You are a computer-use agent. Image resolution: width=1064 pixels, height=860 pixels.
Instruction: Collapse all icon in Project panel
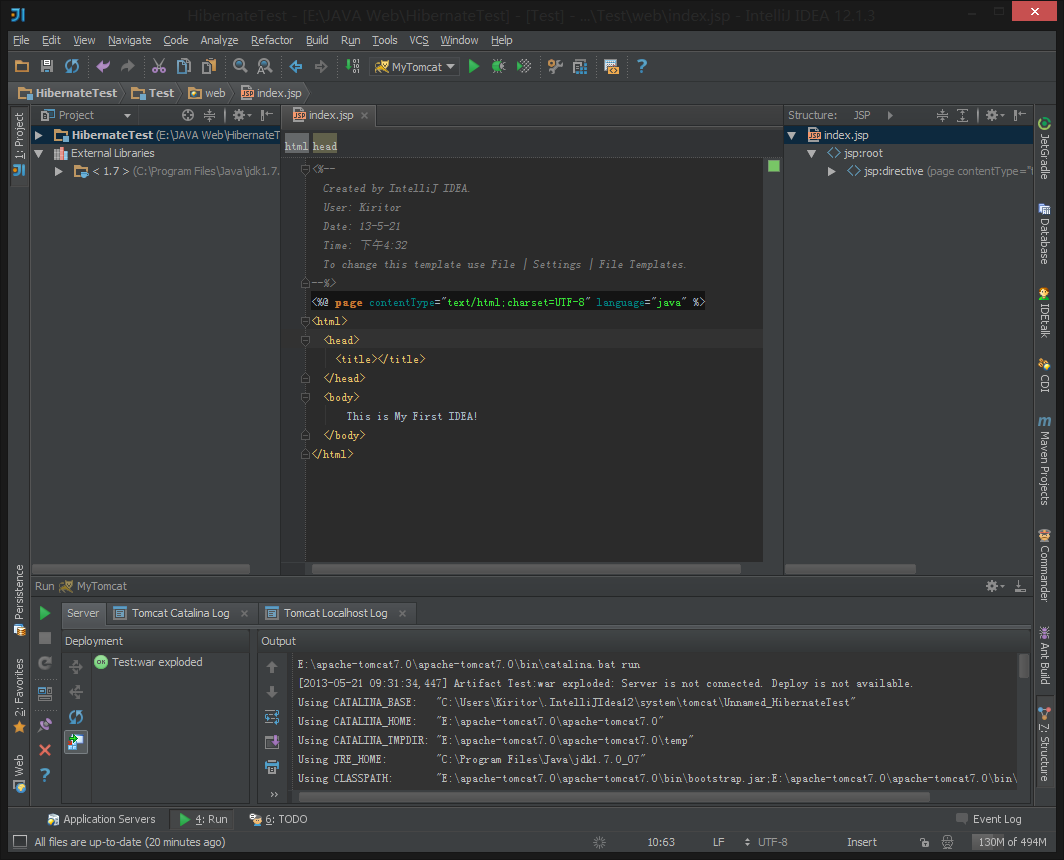click(210, 115)
